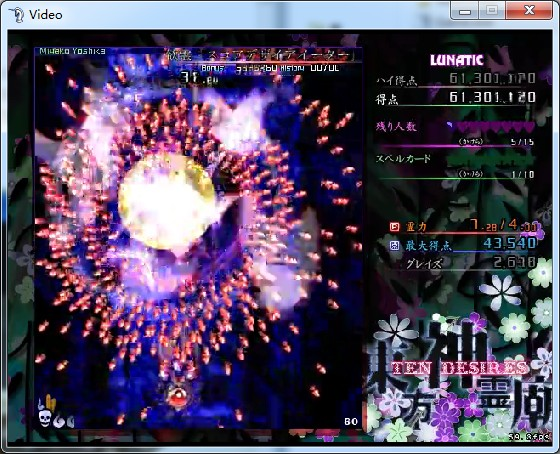Click the spell card name banner
The width and height of the screenshot is (560, 454).
pos(260,55)
